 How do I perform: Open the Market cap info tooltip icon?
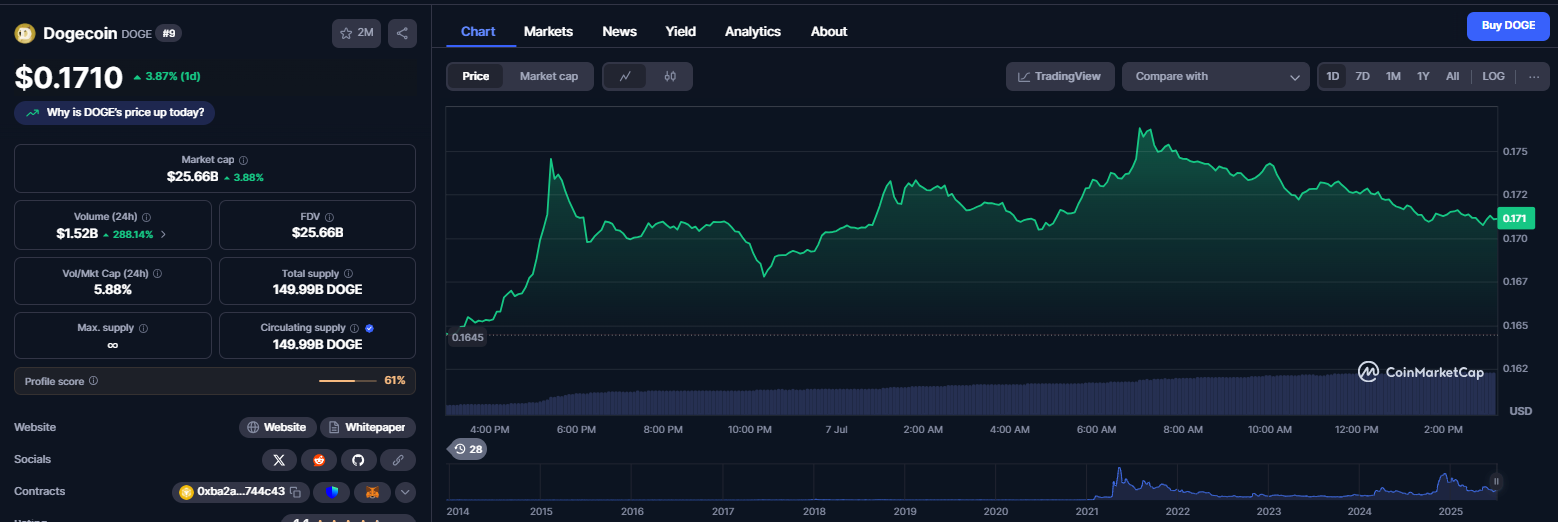(243, 160)
